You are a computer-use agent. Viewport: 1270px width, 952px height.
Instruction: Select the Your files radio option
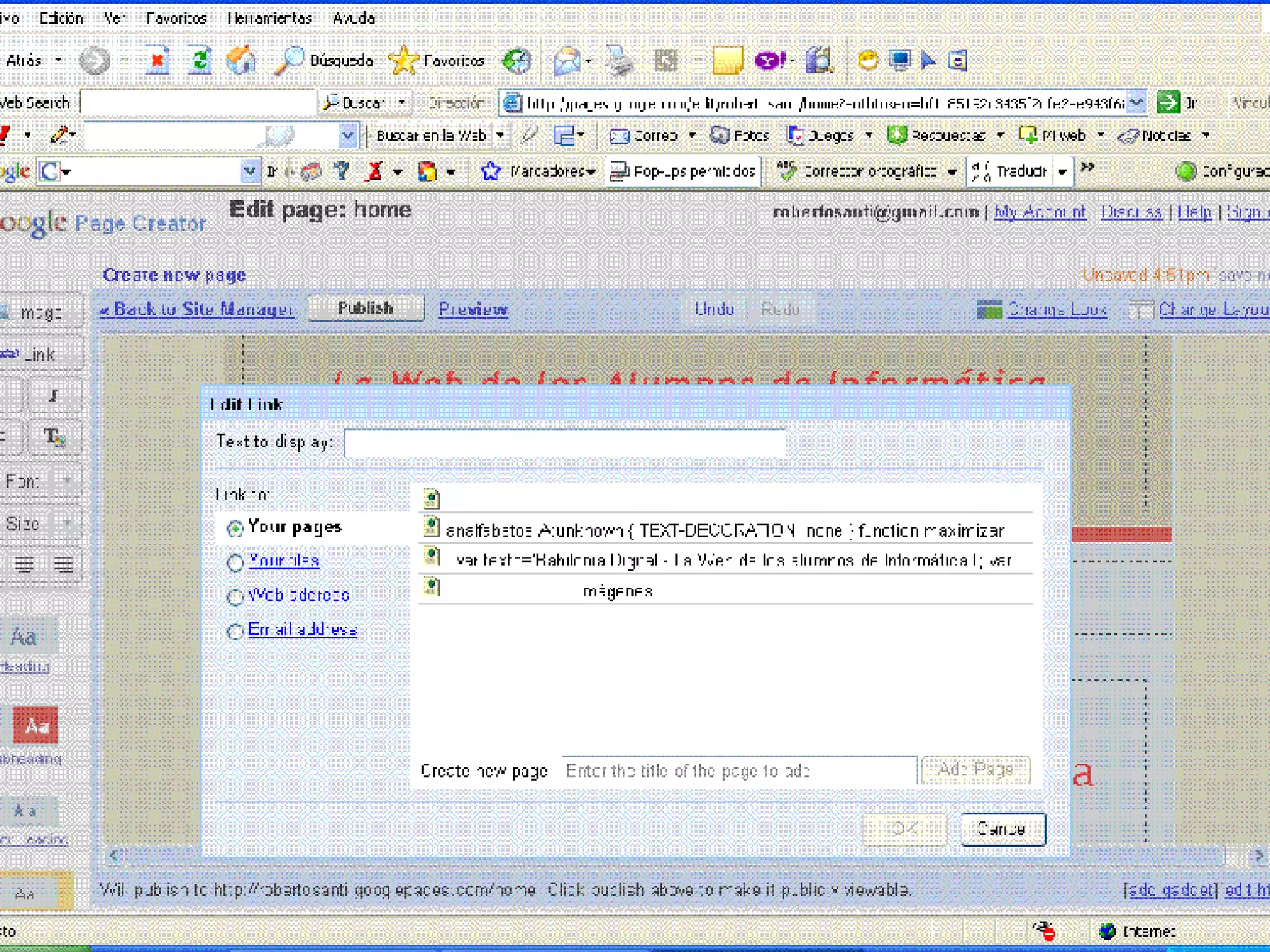[235, 563]
